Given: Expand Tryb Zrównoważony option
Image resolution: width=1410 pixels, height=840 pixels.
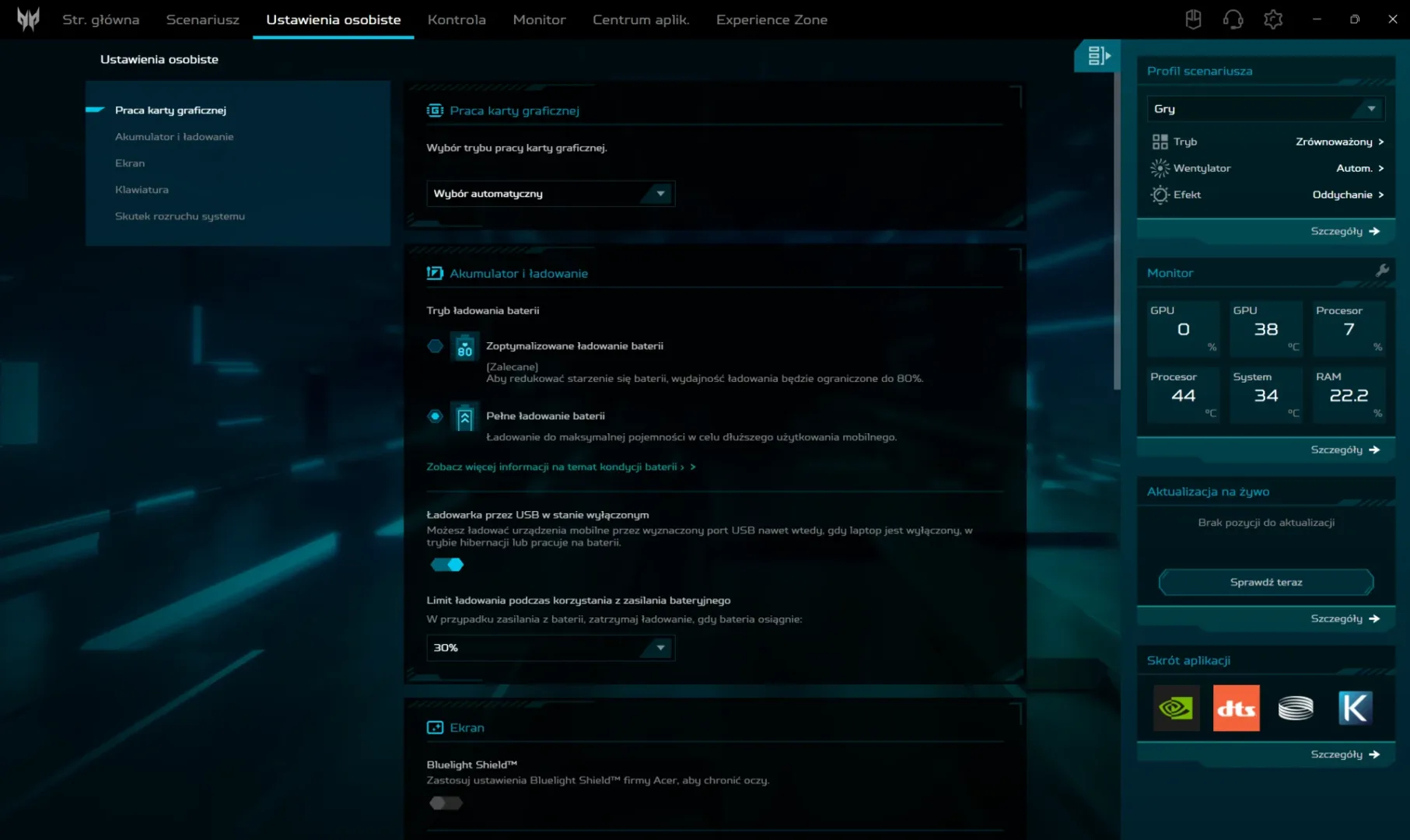Looking at the screenshot, I should point(1339,142).
